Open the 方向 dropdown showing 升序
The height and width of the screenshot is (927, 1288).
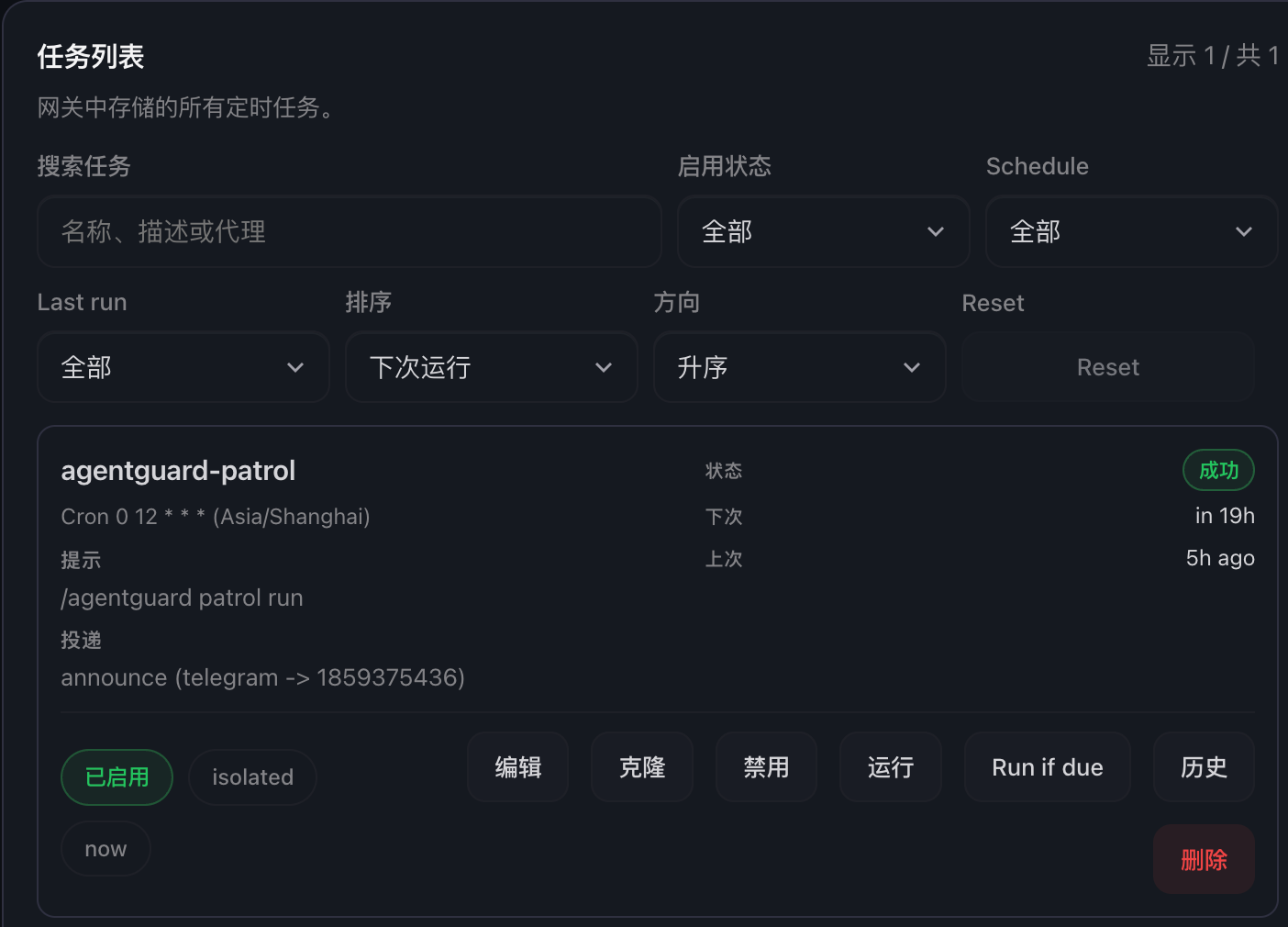click(799, 367)
